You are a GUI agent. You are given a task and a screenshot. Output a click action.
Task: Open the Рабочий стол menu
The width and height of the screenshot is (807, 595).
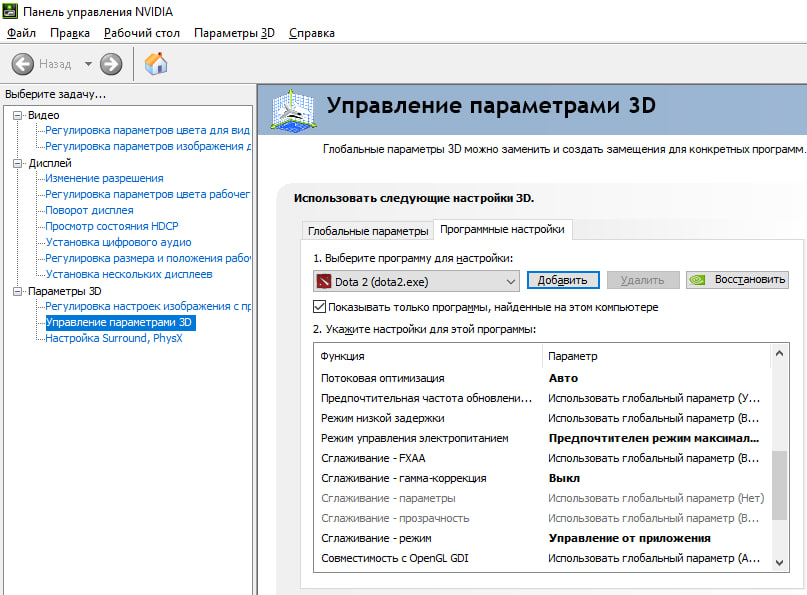142,33
